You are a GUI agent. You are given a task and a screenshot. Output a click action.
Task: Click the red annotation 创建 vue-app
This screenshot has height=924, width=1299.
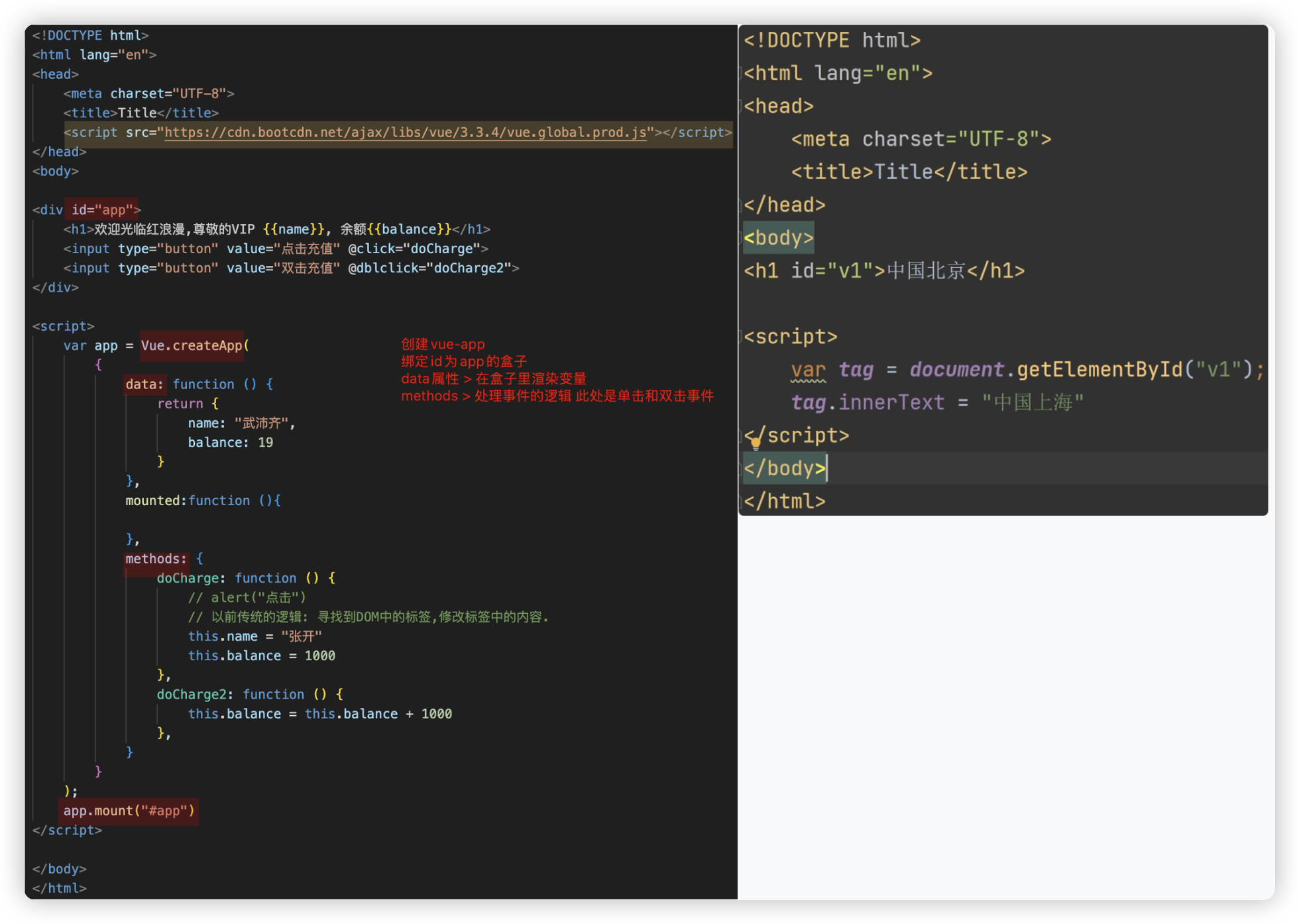click(443, 345)
